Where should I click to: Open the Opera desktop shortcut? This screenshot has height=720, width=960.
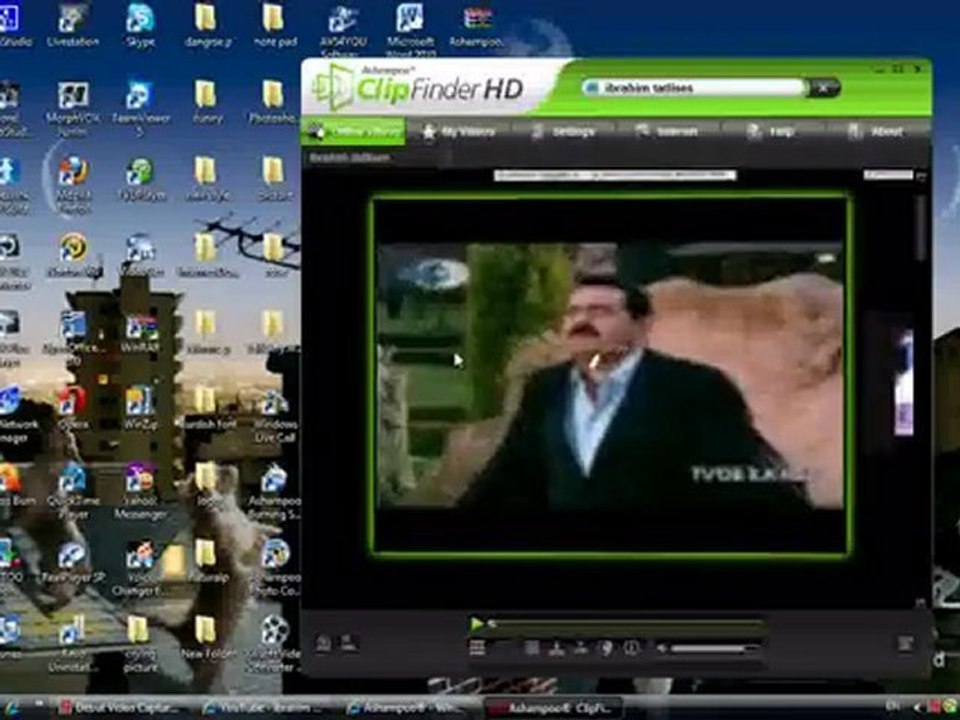click(x=72, y=407)
